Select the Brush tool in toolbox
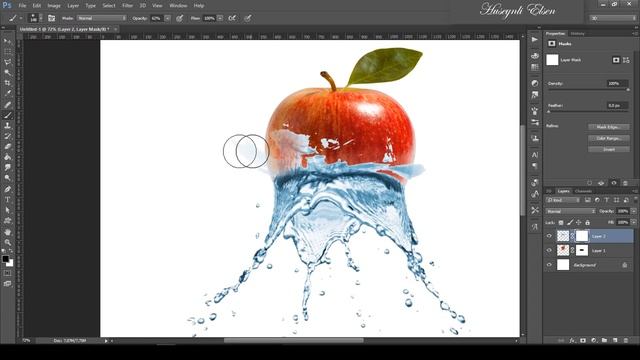The image size is (640, 360). click(x=7, y=115)
